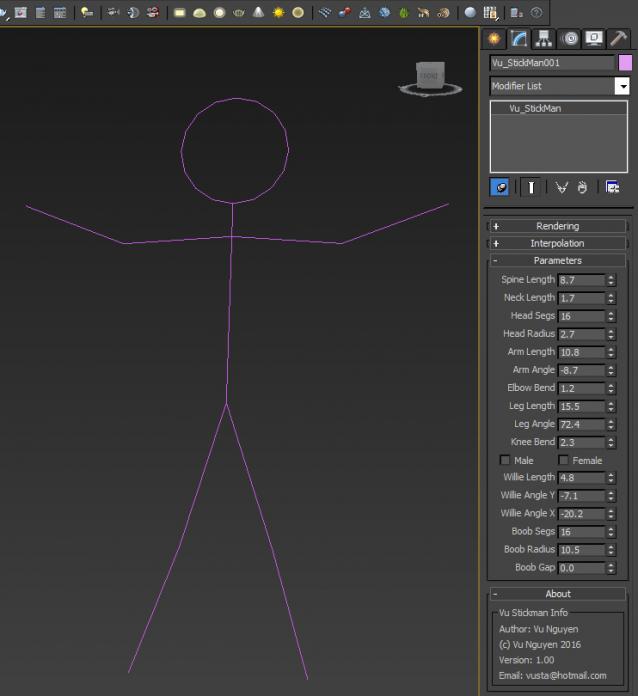Enable the Female checkbox
The width and height of the screenshot is (638, 696).
563,460
